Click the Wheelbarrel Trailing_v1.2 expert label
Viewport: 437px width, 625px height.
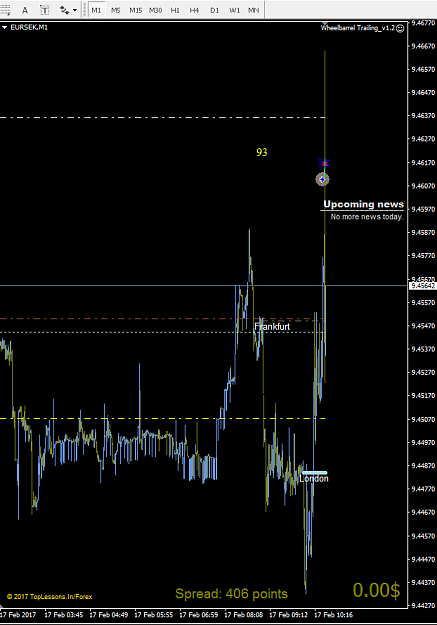[x=358, y=28]
